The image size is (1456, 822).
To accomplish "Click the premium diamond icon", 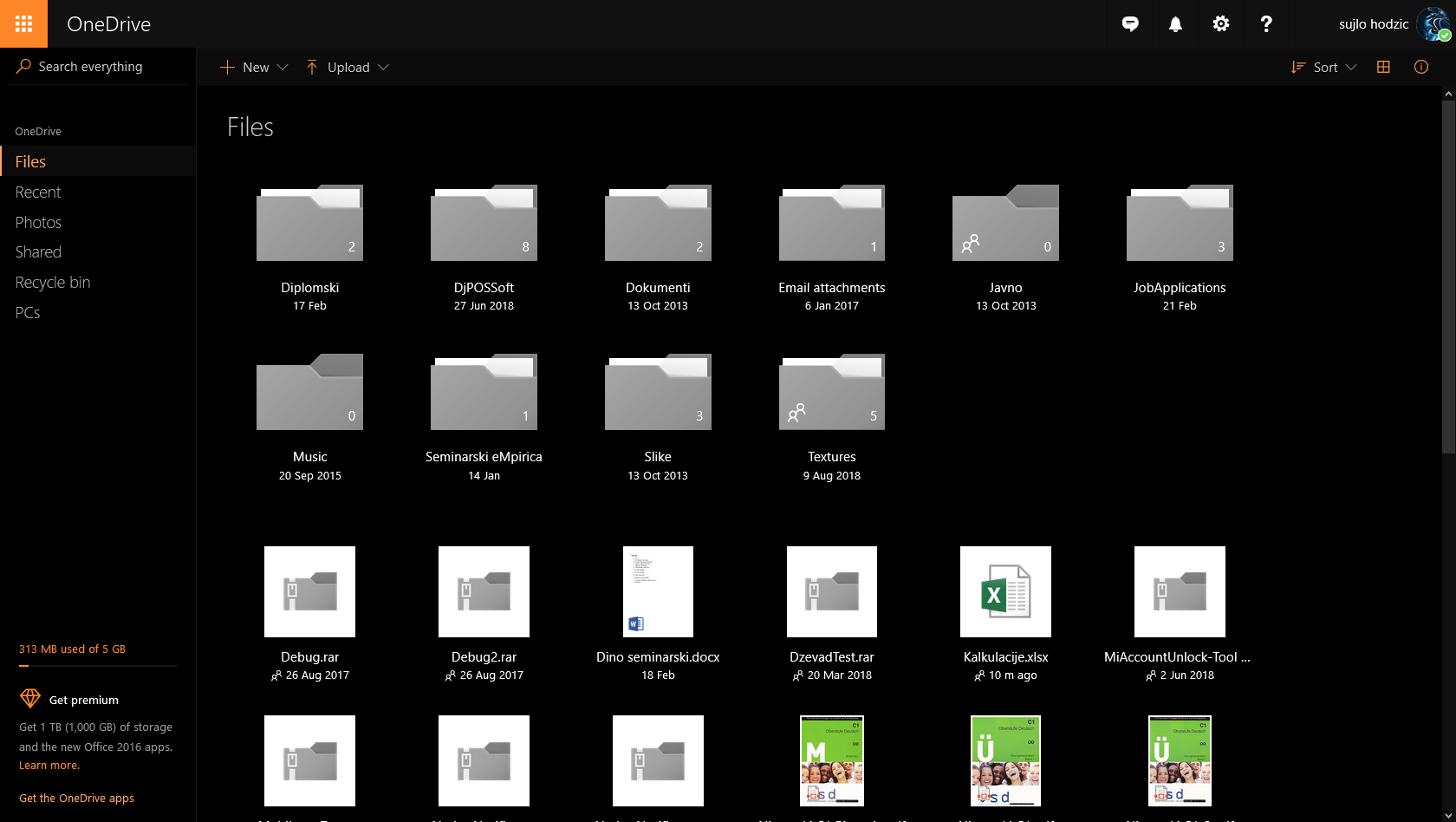I will click(30, 699).
